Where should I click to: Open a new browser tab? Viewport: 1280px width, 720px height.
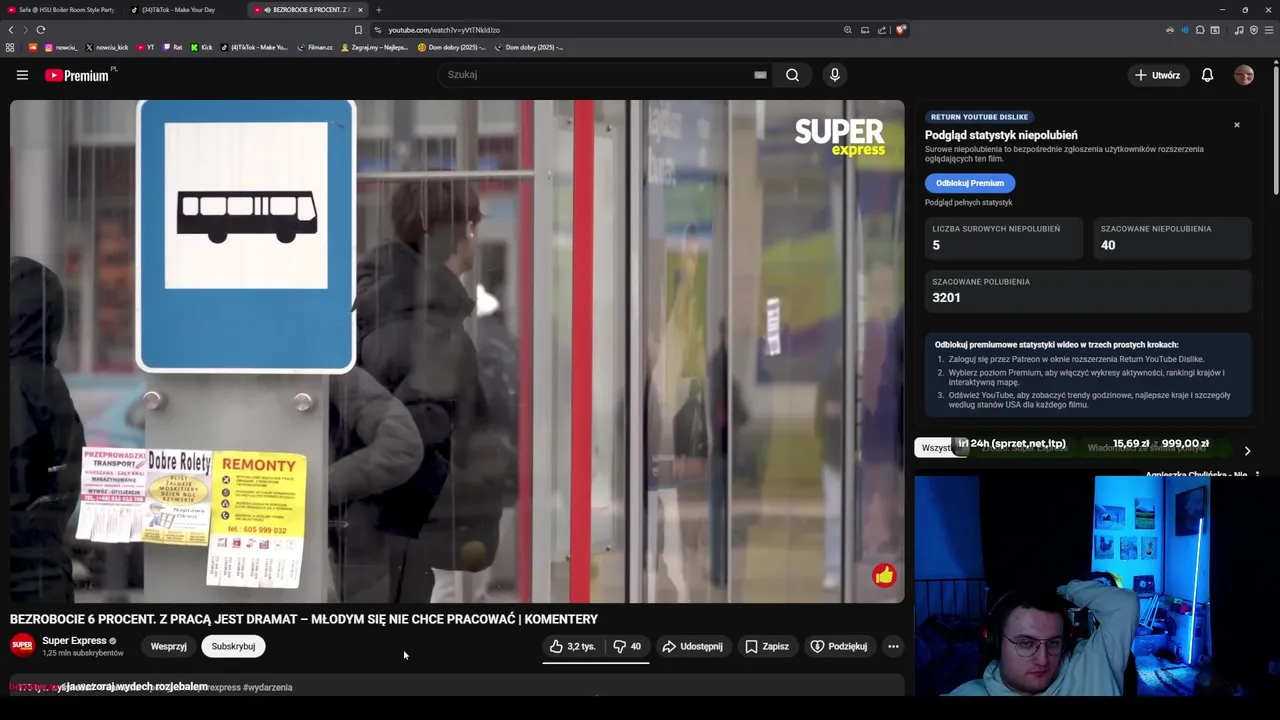[x=379, y=10]
